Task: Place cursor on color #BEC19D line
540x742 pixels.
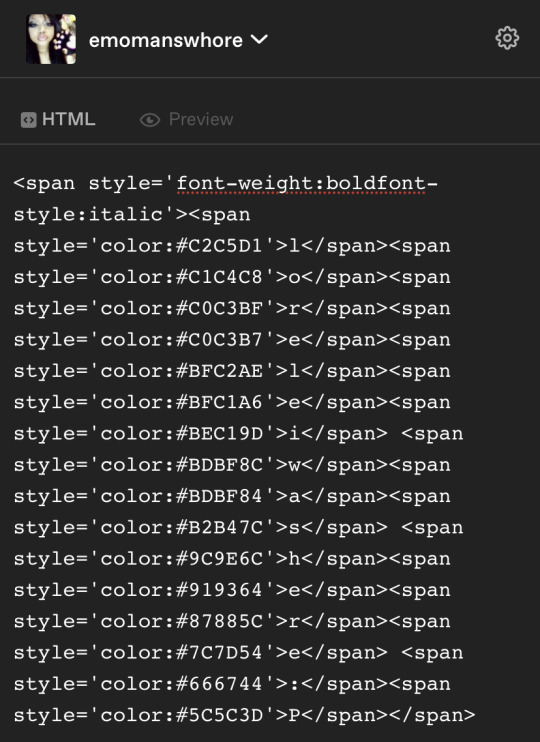Action: [x=238, y=433]
